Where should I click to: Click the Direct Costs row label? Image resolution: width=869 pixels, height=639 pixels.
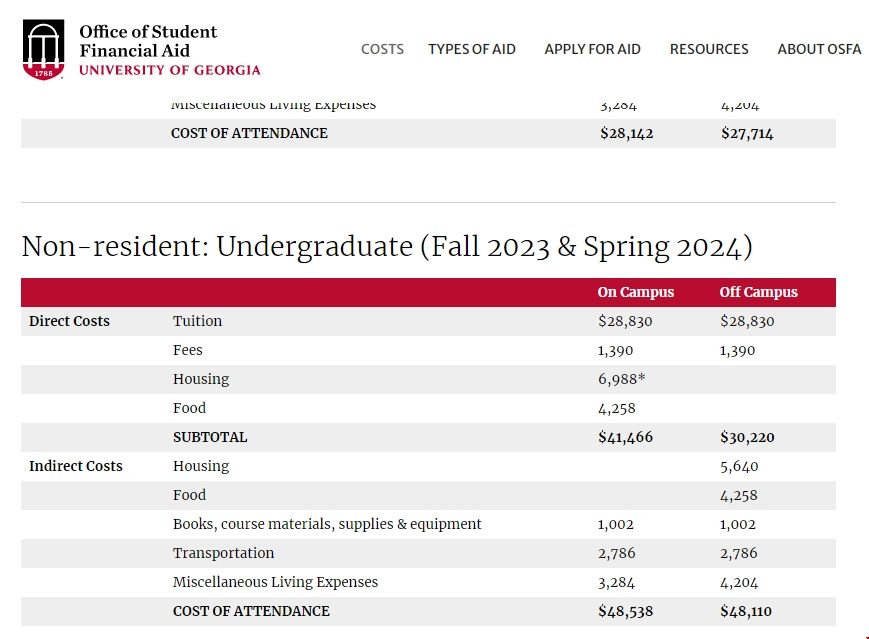pos(69,321)
